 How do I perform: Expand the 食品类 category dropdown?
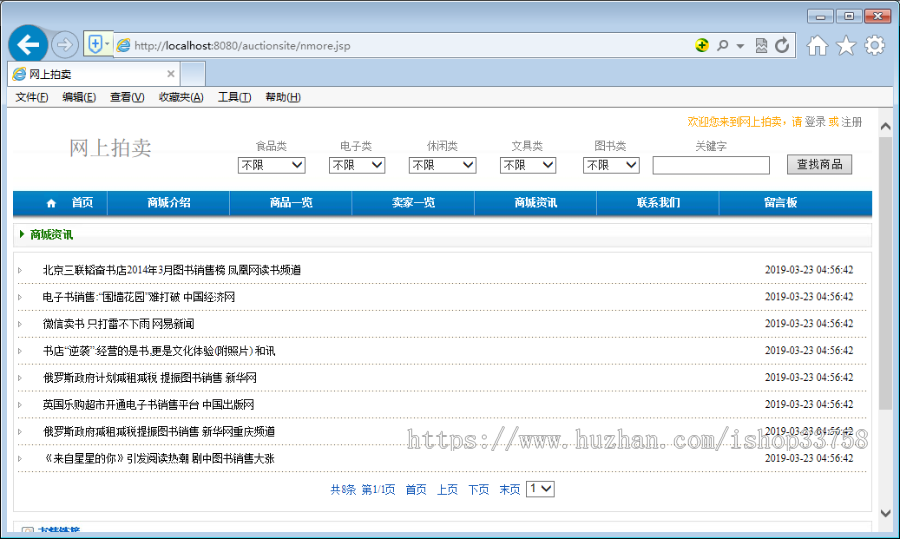click(x=271, y=165)
